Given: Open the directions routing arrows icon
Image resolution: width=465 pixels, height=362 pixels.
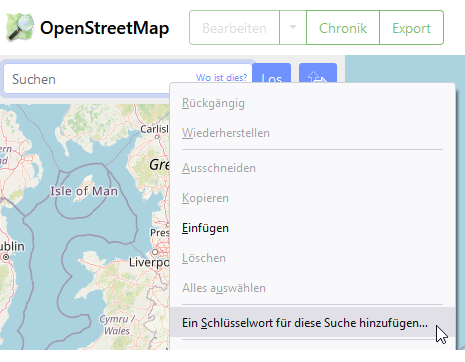Looking at the screenshot, I should (318, 74).
